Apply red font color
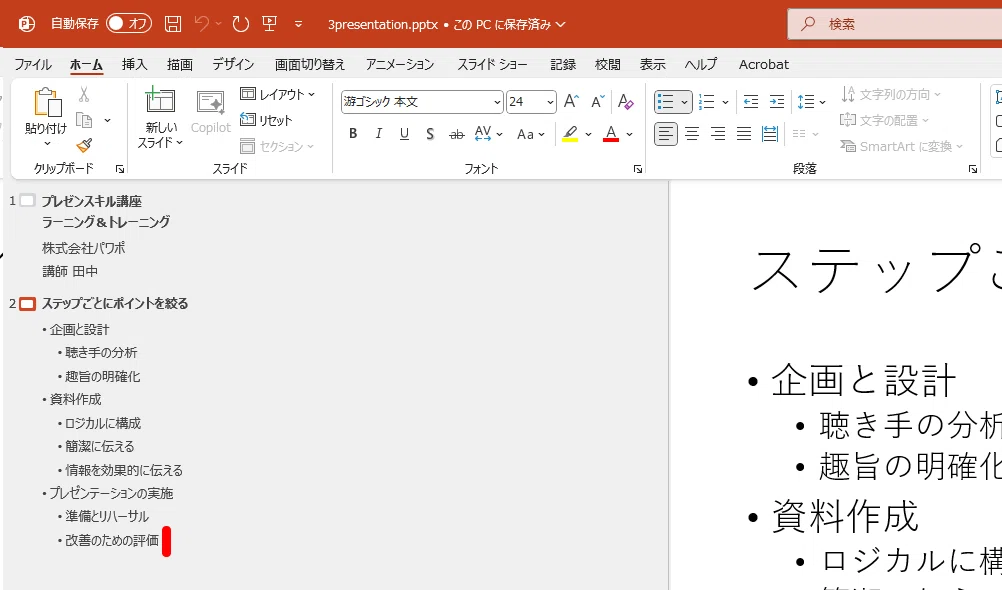This screenshot has height=590, width=1002. [611, 134]
